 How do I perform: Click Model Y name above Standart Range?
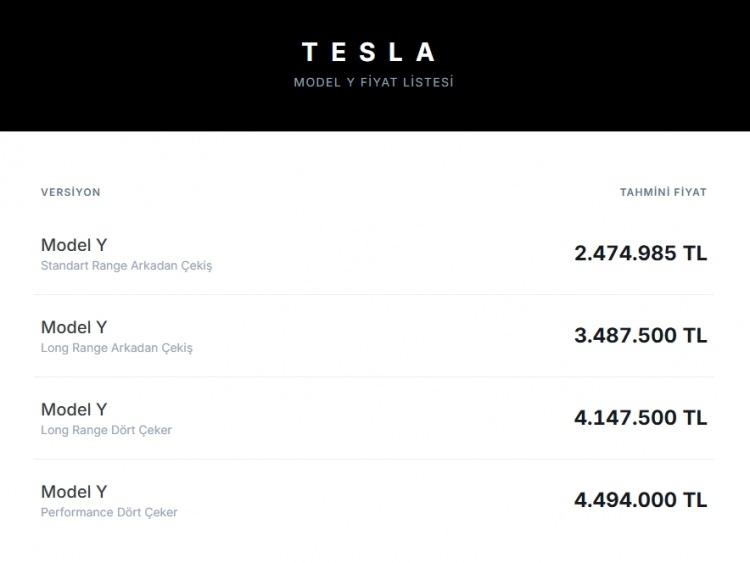(x=74, y=245)
